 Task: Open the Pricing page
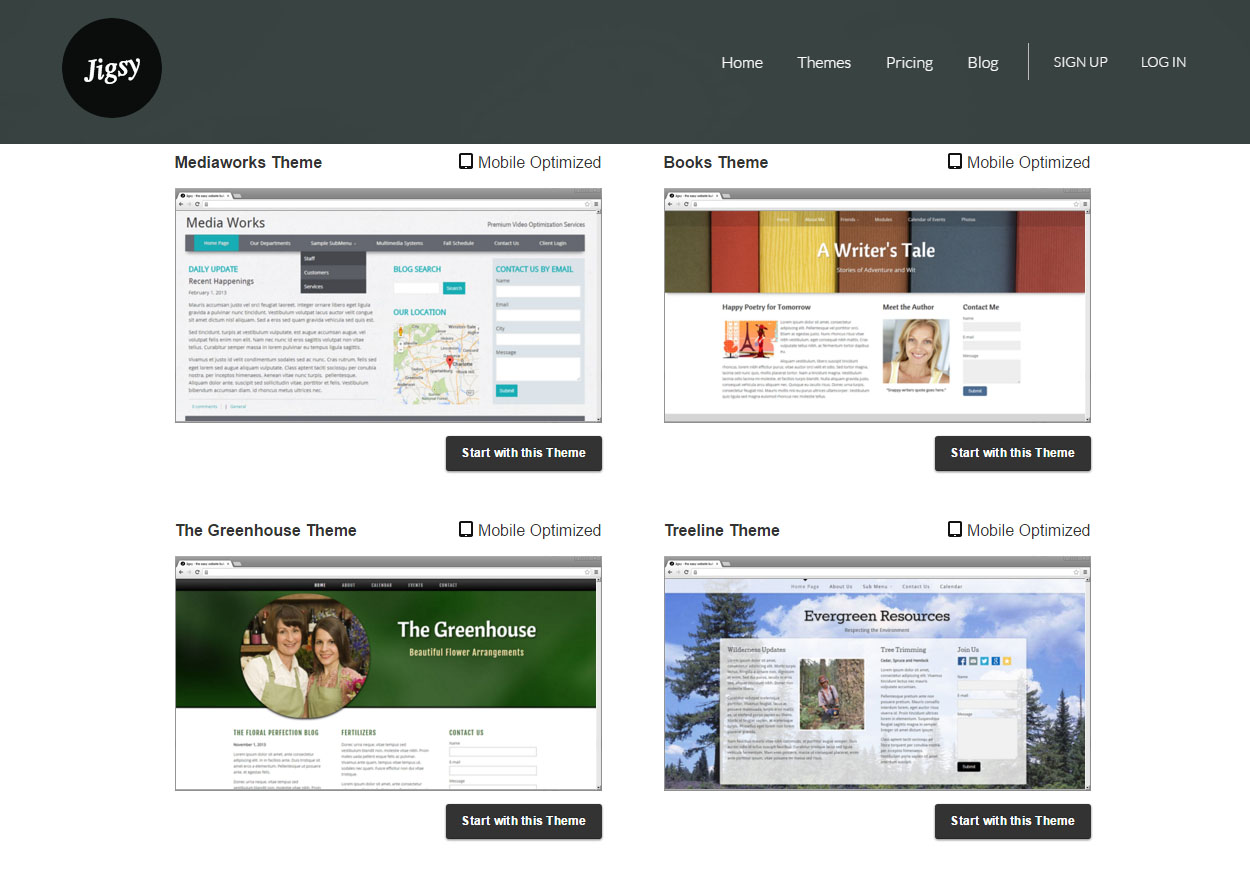click(909, 62)
